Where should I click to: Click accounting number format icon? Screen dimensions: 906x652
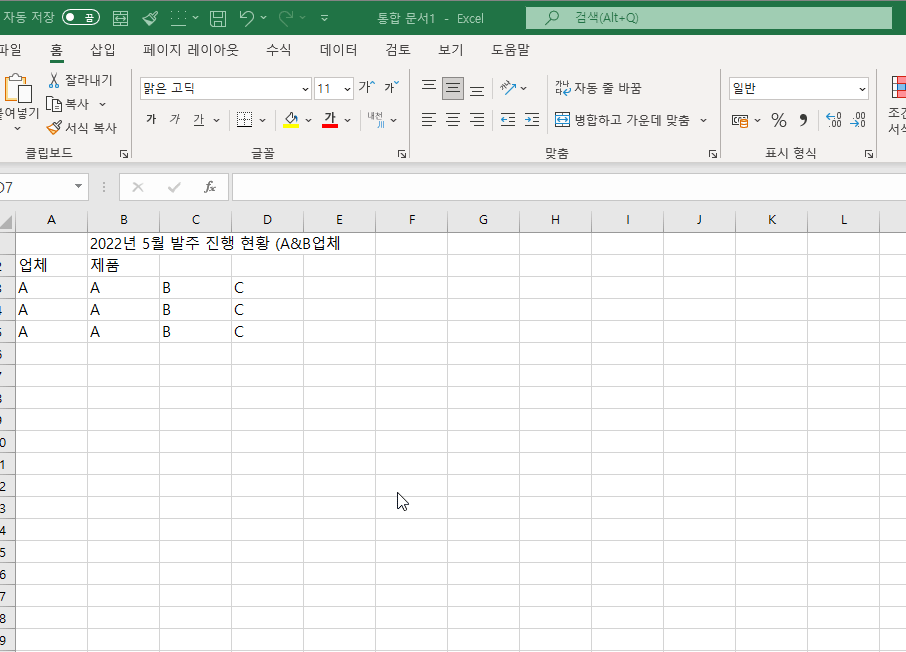point(740,120)
